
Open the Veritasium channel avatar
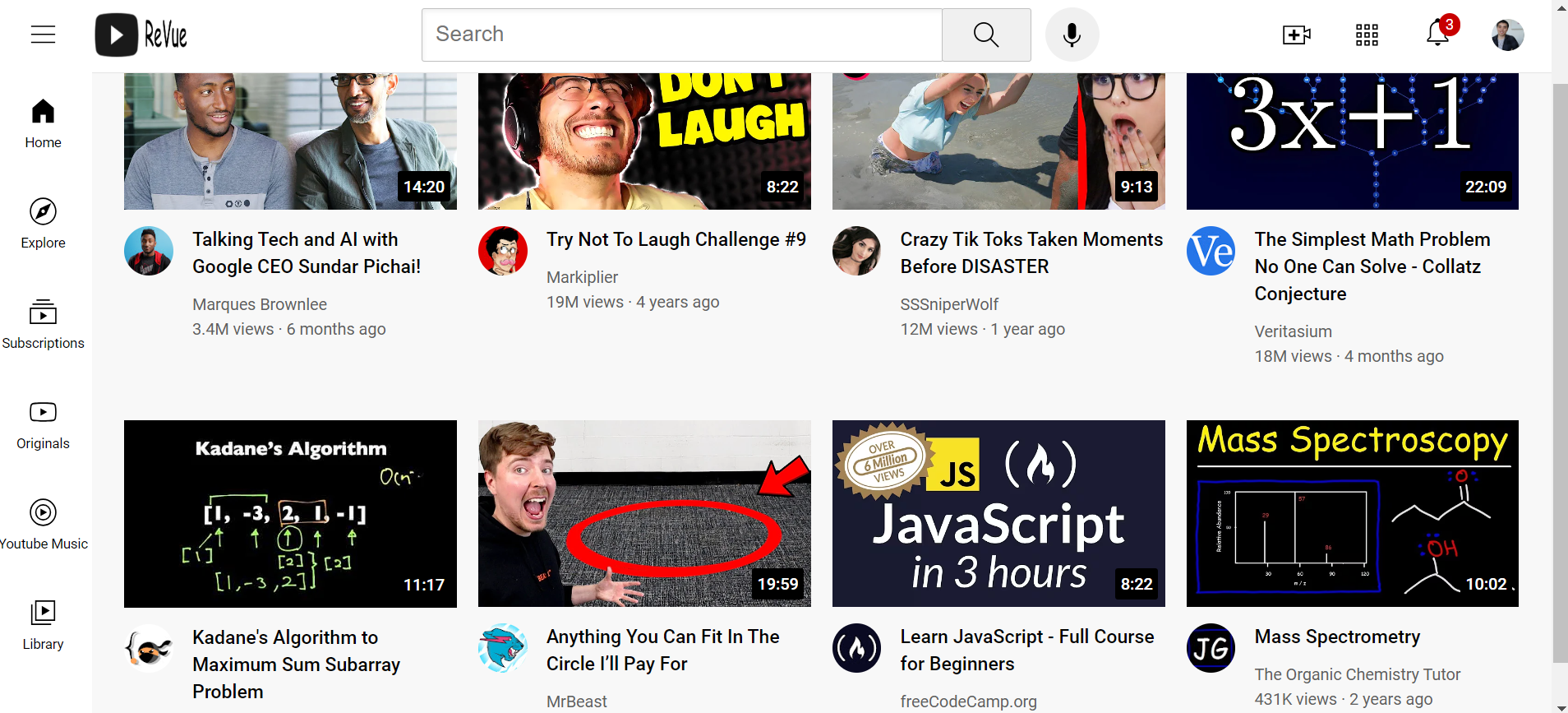(1211, 251)
